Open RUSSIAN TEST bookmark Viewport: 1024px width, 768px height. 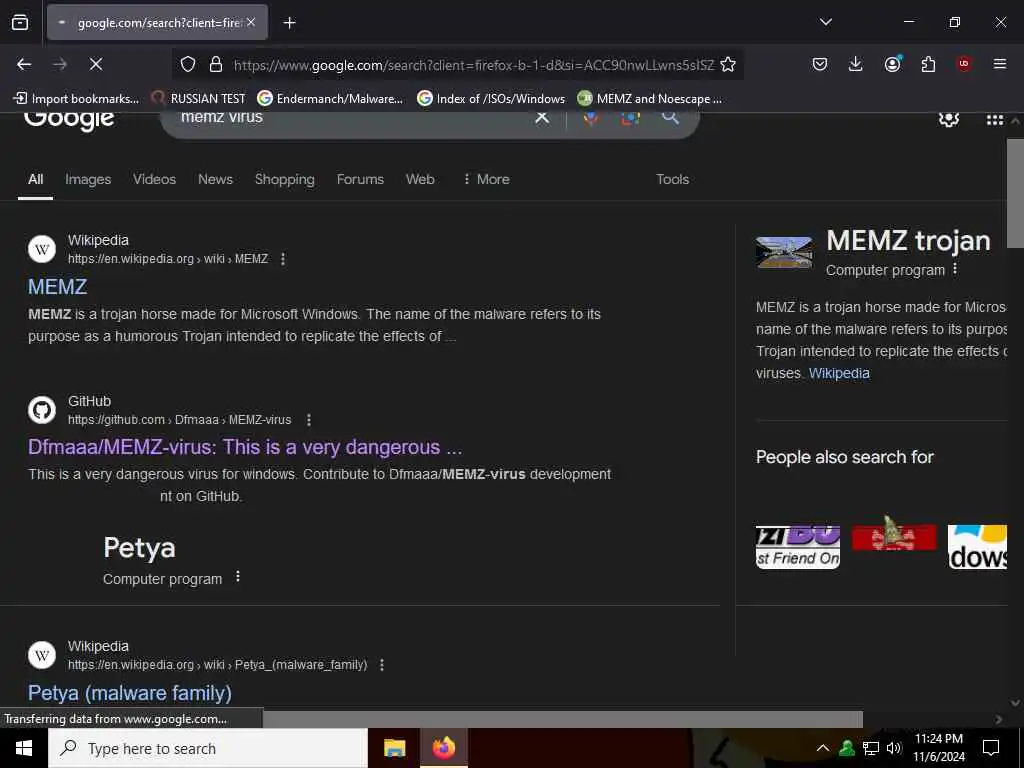tap(198, 99)
